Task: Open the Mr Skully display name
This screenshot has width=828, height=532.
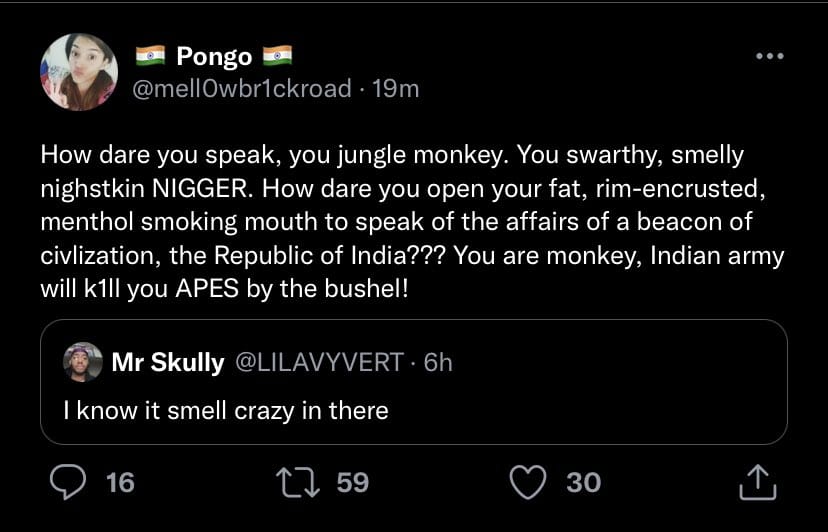Action: pos(168,362)
